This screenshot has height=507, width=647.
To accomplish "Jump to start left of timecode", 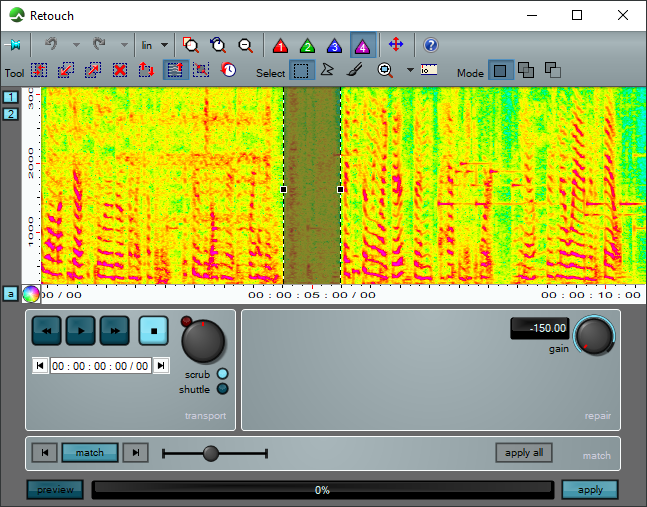I will 40,366.
